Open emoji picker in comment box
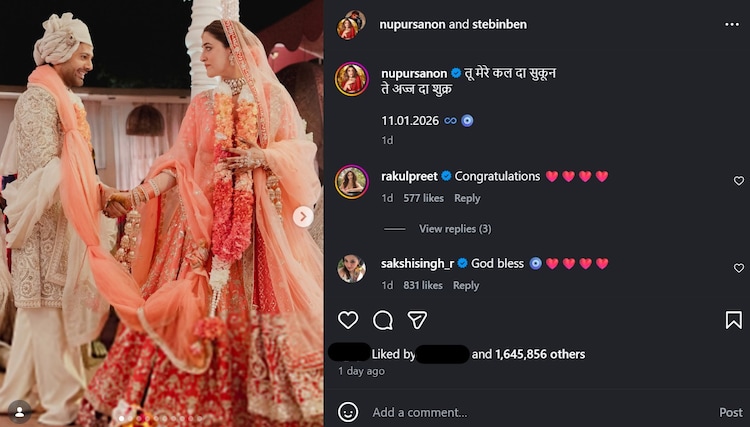Image resolution: width=750 pixels, height=427 pixels. [348, 412]
